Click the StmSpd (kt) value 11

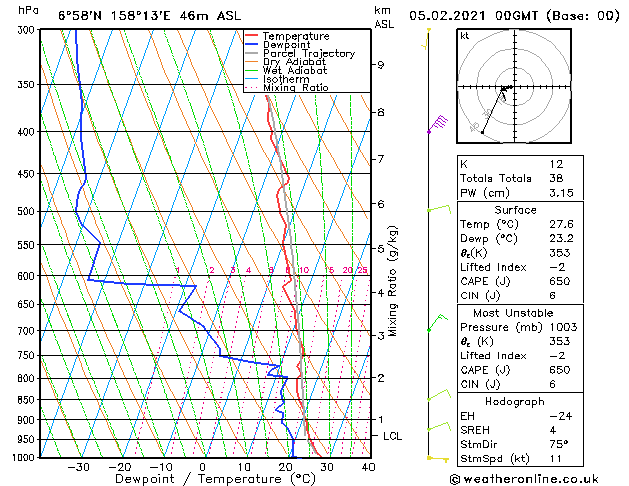[x=556, y=458]
